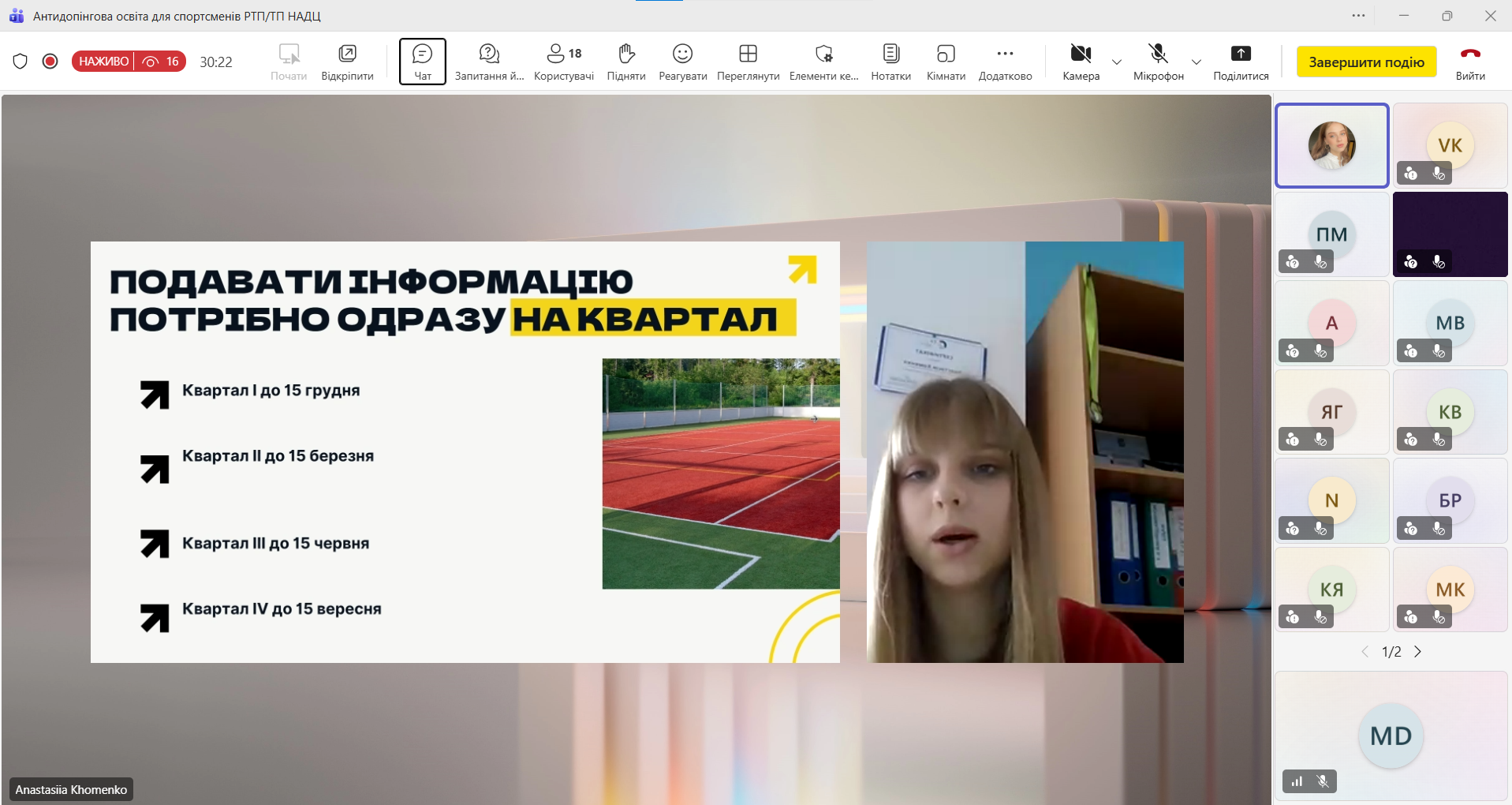Viewport: 1512px width, 805px height.
Task: Go to next page of participants
Action: tap(1418, 652)
